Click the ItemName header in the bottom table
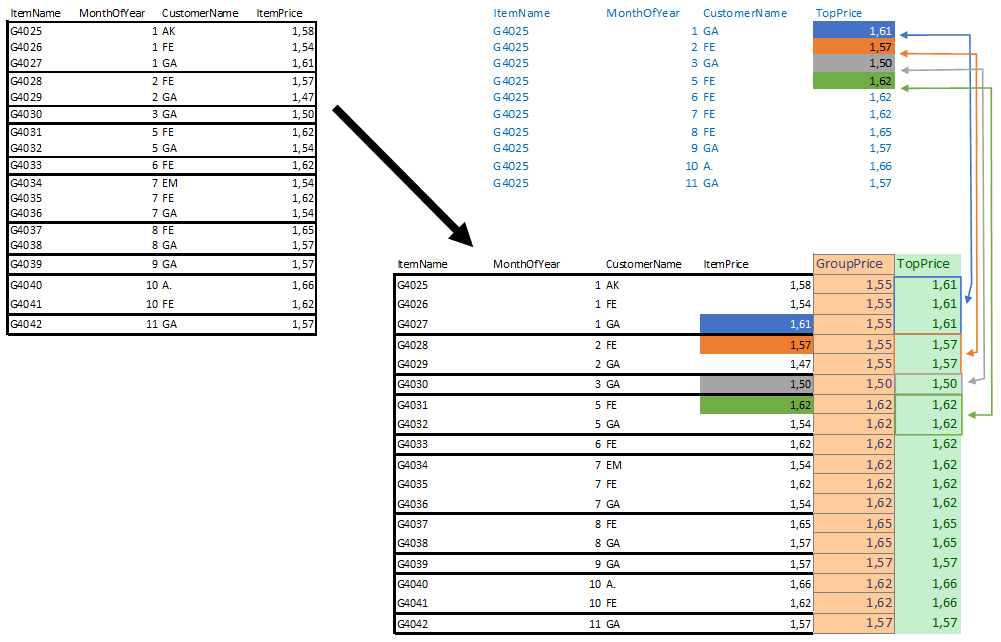 point(422,264)
